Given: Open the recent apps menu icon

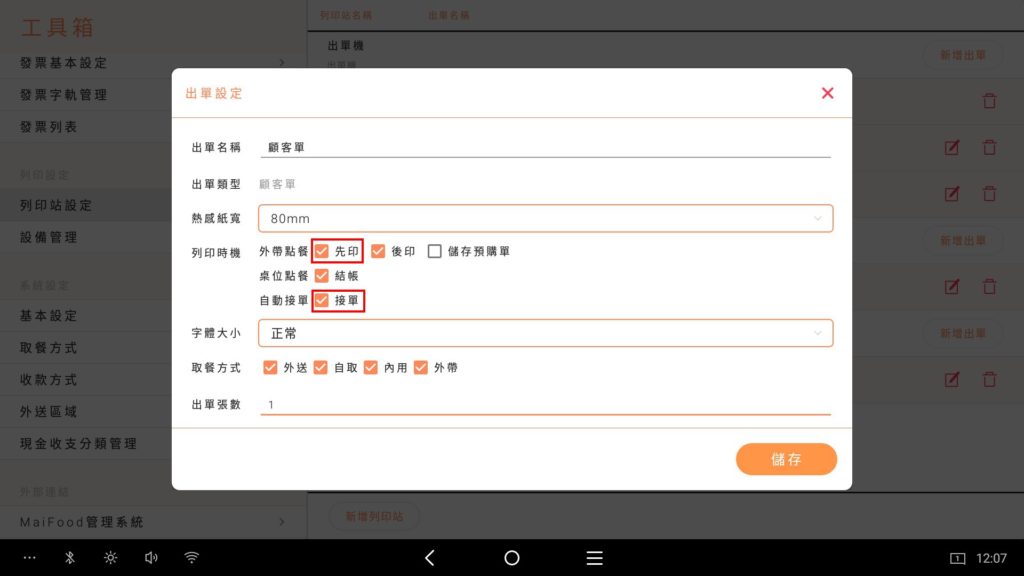Looking at the screenshot, I should click(594, 558).
